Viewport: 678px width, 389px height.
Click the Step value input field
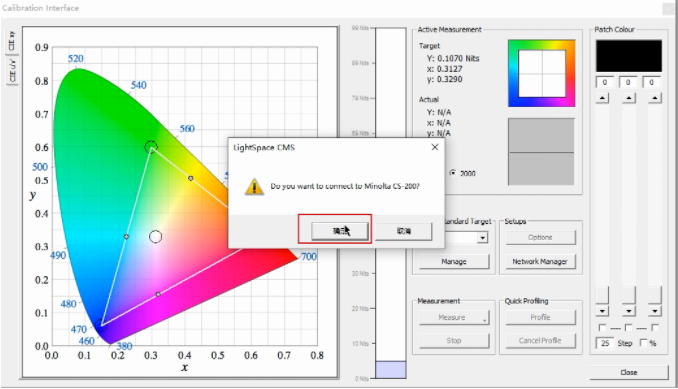click(605, 343)
